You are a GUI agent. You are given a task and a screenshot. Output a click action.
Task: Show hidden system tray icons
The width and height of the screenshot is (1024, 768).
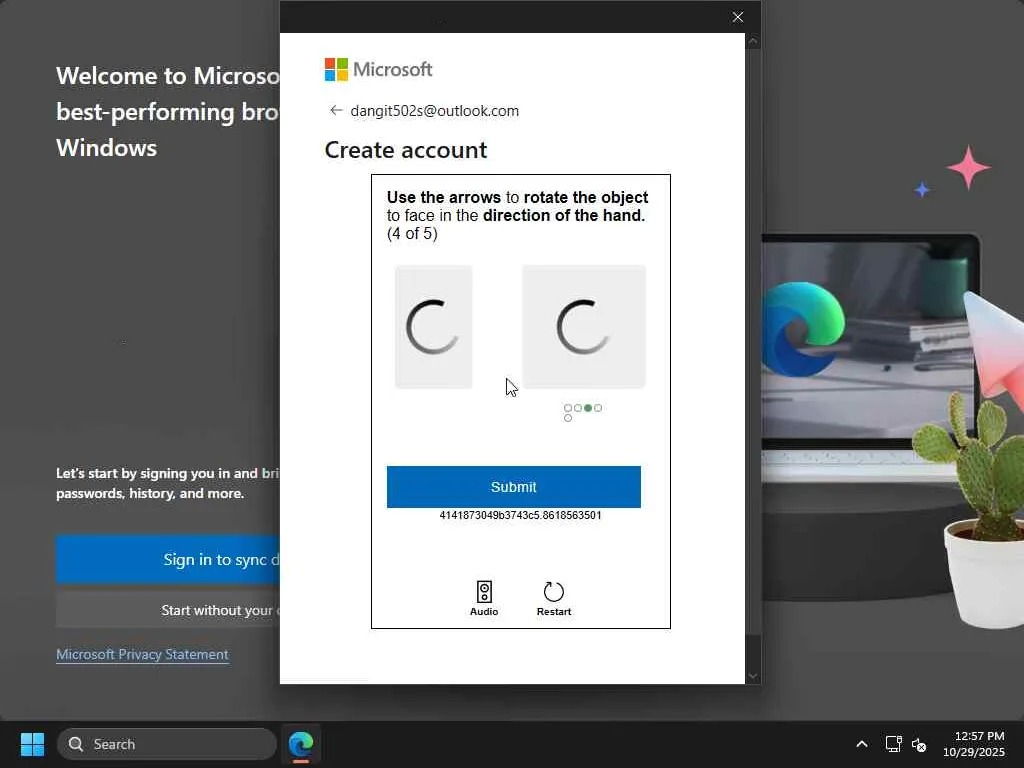[862, 744]
